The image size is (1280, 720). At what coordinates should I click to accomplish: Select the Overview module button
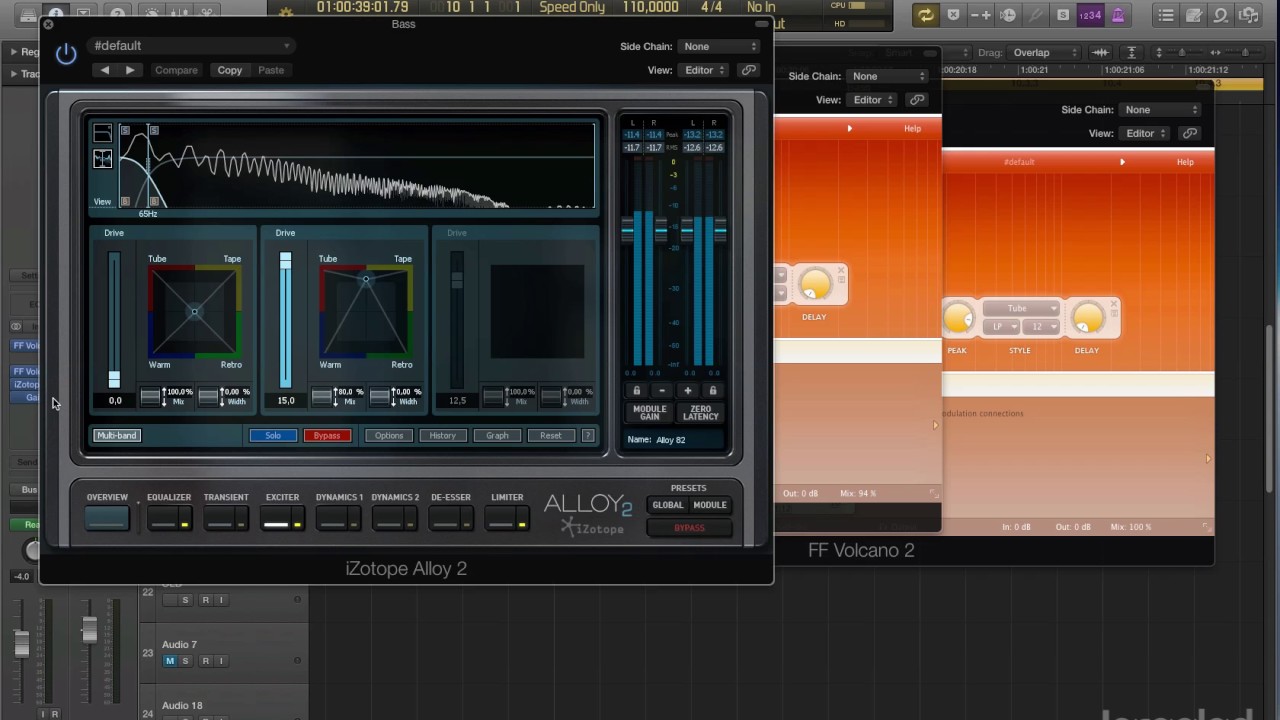[107, 518]
